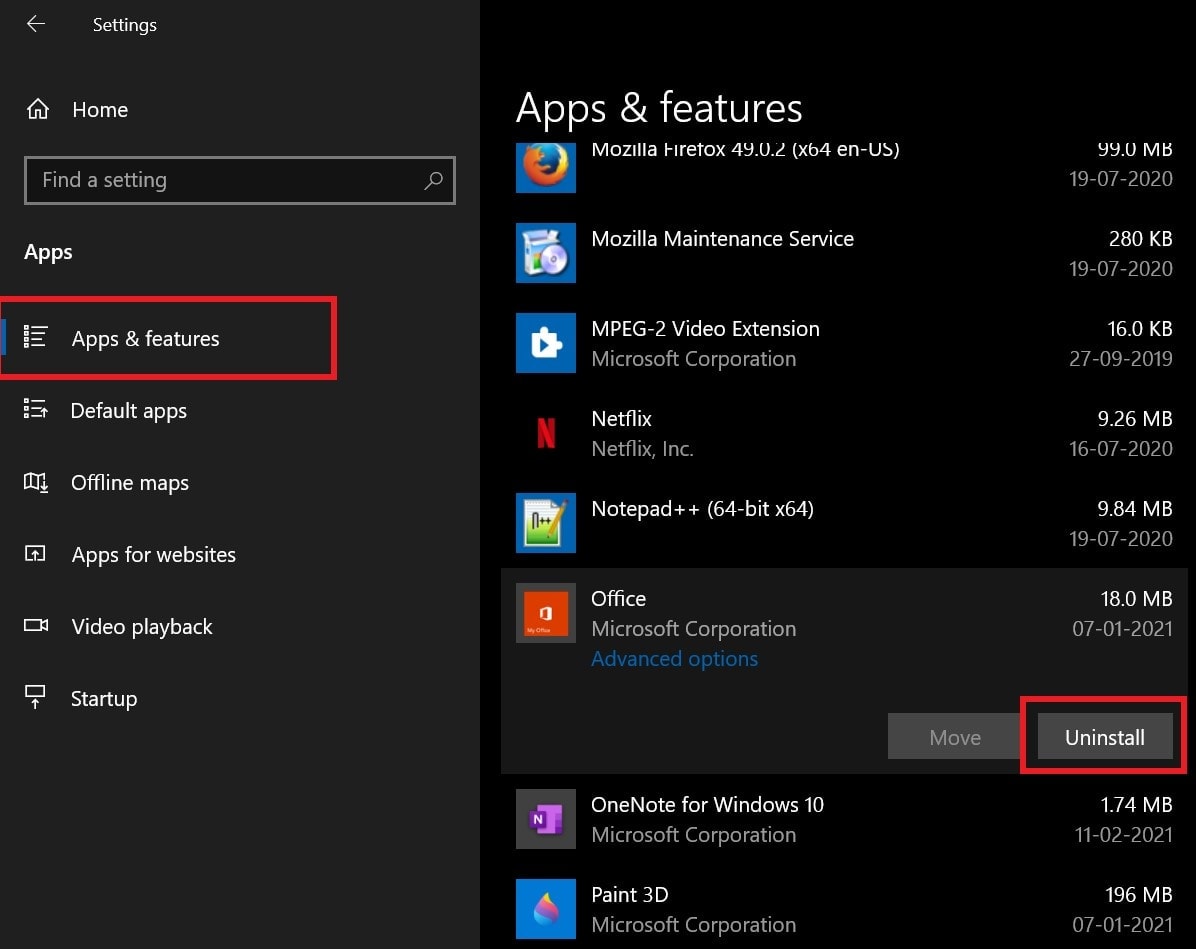
Task: Click the search magnifier icon
Action: pos(433,180)
